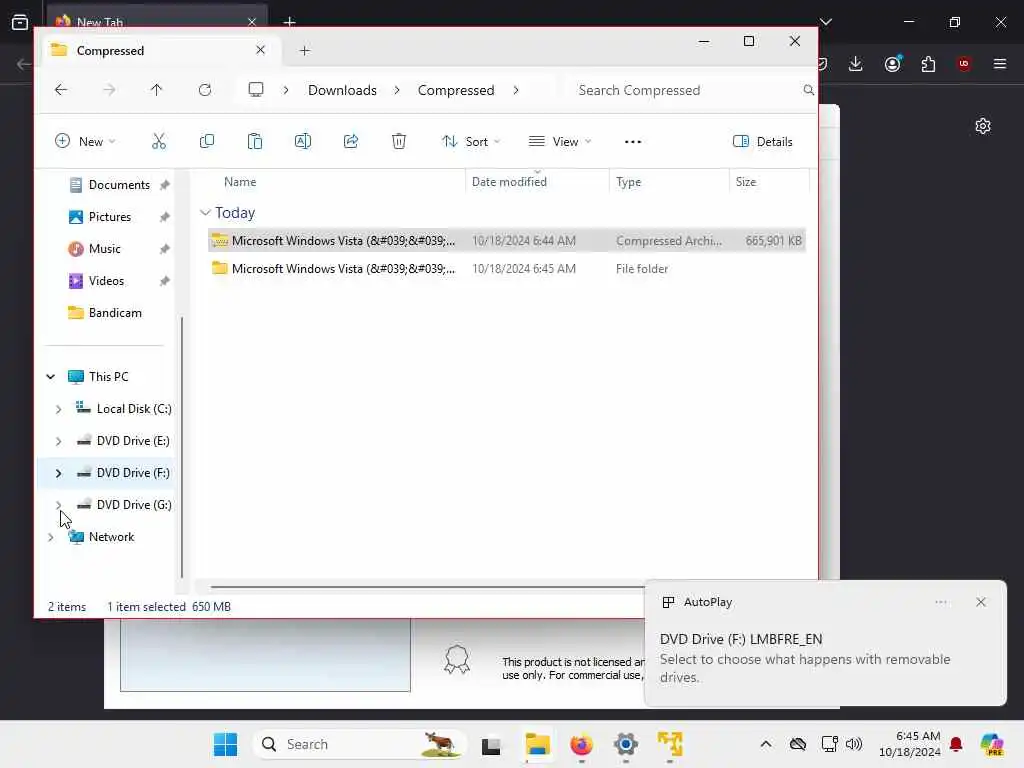Click the PC icon in address bar

coord(256,89)
